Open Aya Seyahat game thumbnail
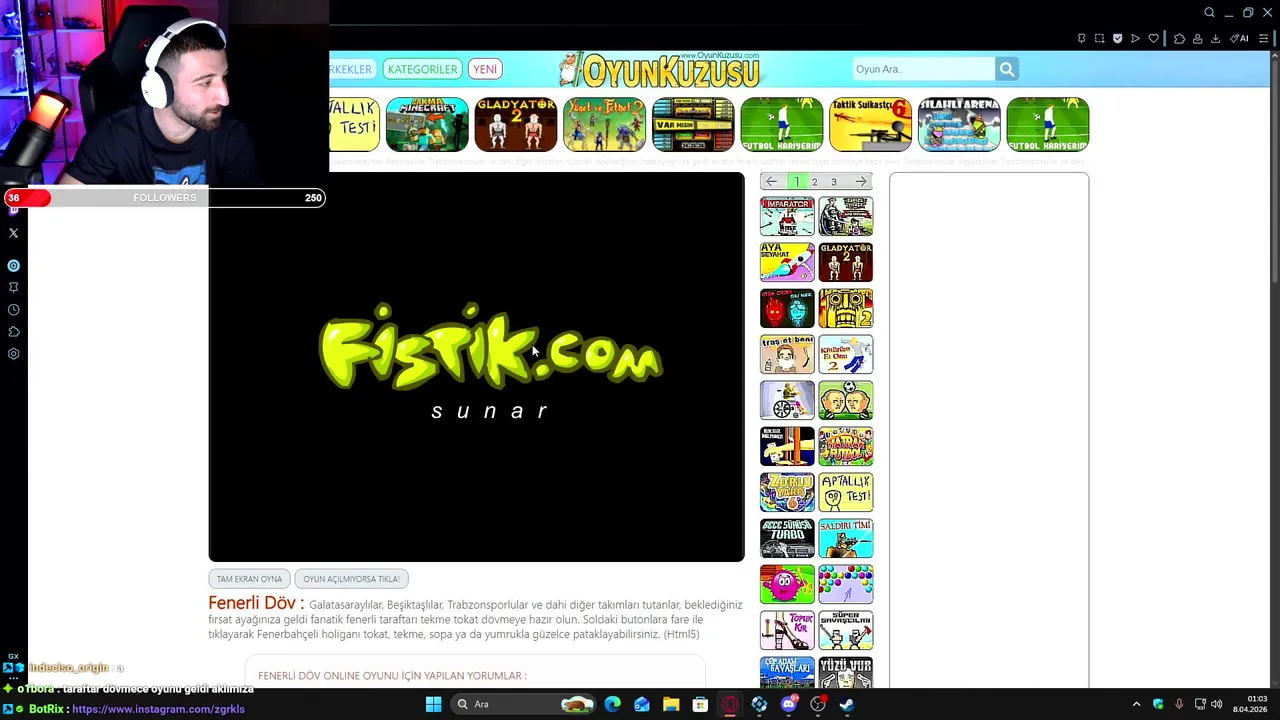 tap(787, 263)
